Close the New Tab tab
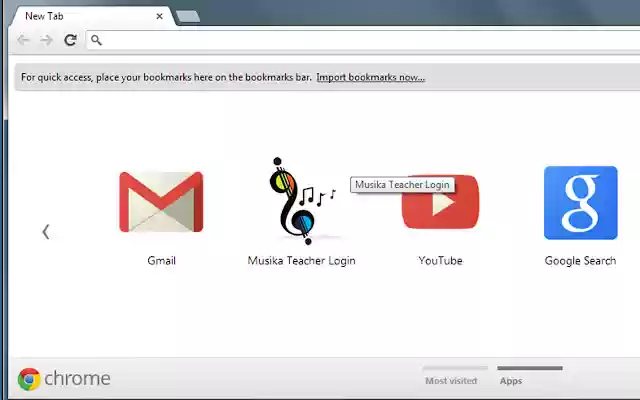 point(160,16)
